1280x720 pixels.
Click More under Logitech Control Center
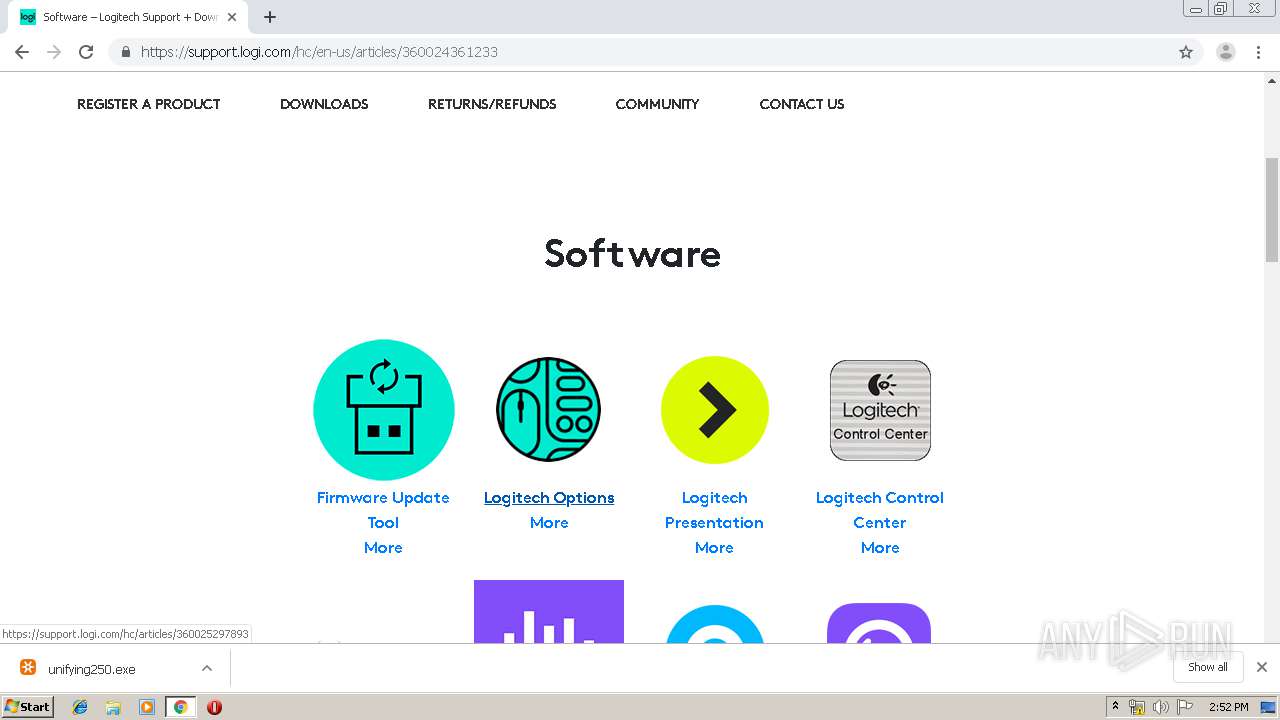pyautogui.click(x=880, y=548)
